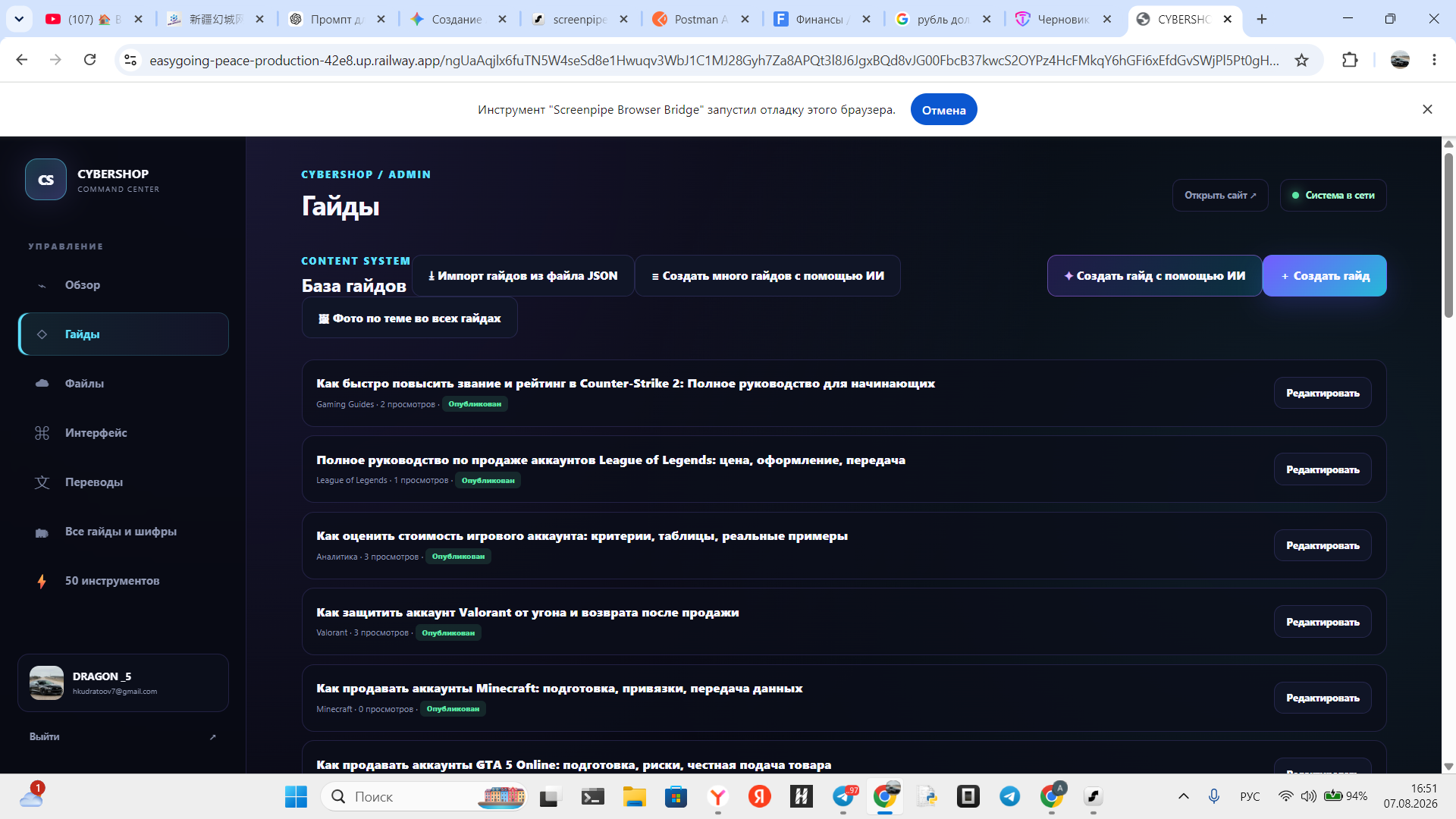Viewport: 1456px width, 819px height.
Task: Open the terminal from the taskbar
Action: pos(592,796)
